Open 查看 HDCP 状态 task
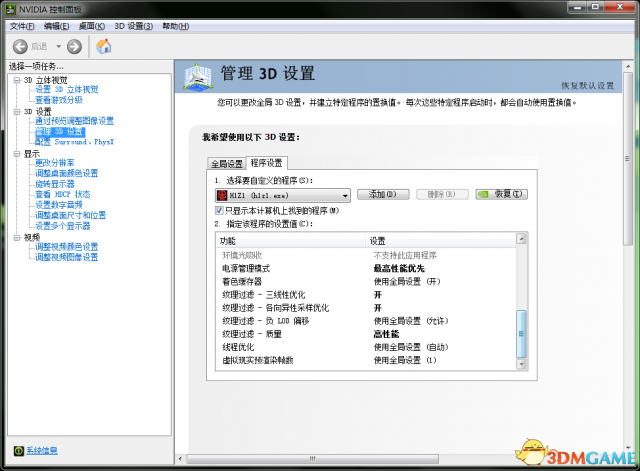Image resolution: width=640 pixels, height=471 pixels. (62, 194)
